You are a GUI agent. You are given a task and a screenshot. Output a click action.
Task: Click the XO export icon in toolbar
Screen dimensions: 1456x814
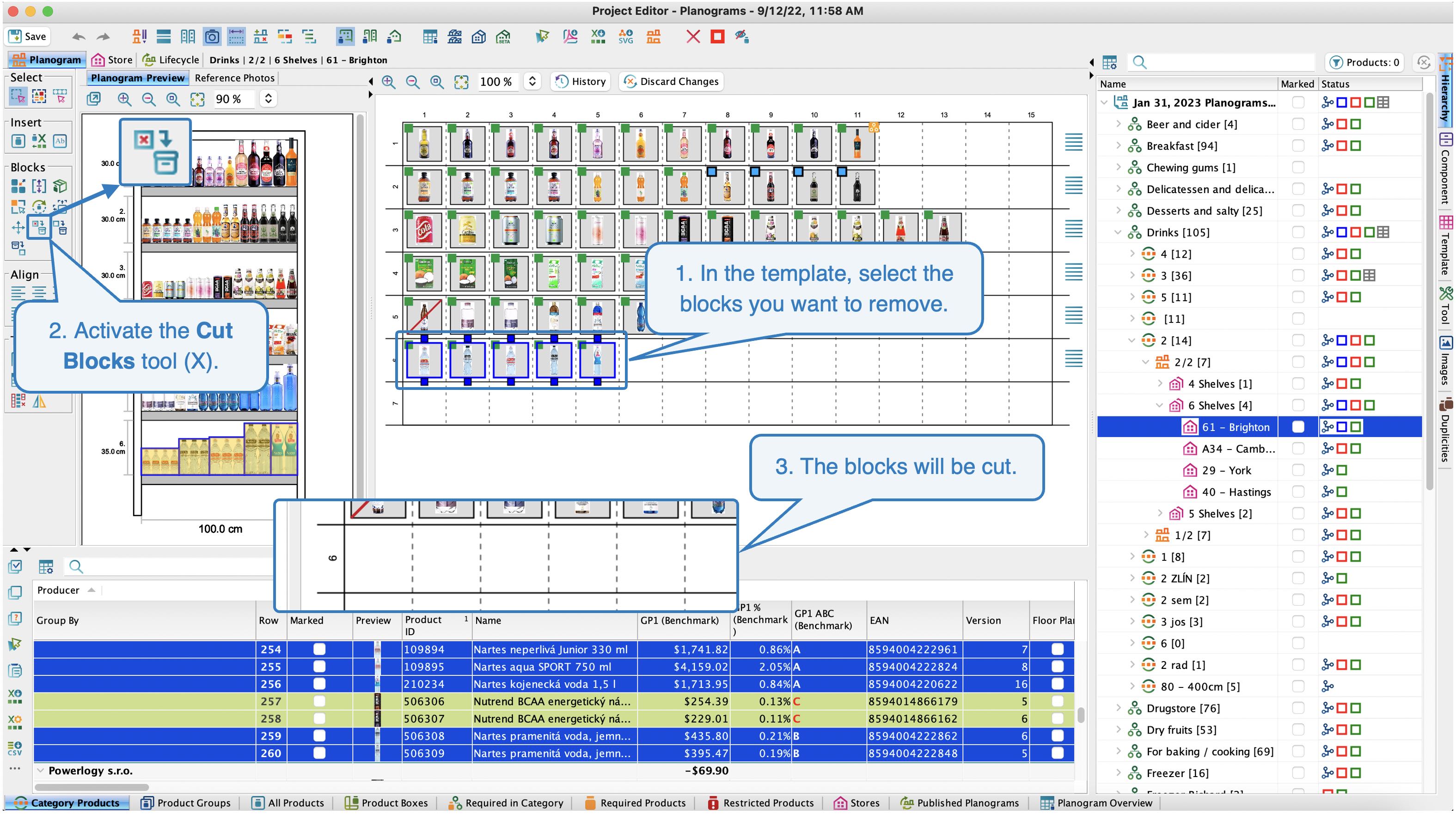(598, 36)
